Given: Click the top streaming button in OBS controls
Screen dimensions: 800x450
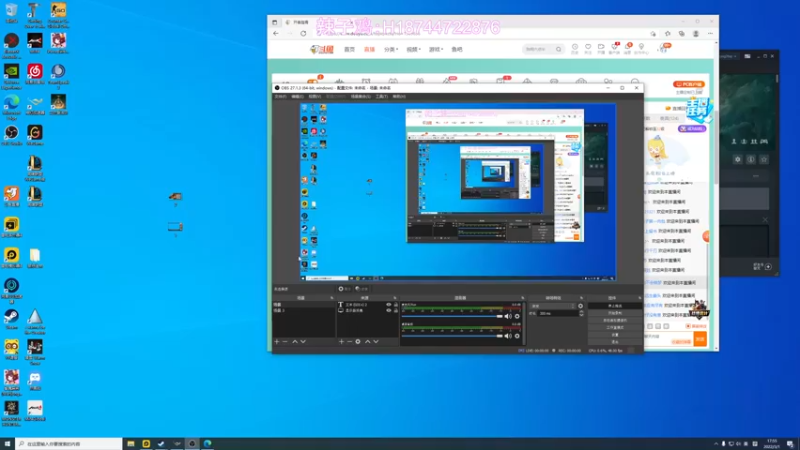Looking at the screenshot, I should (615, 306).
